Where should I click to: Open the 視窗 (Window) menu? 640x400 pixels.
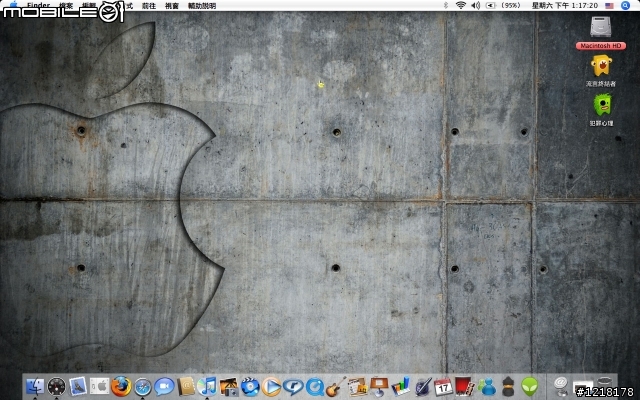(171, 6)
